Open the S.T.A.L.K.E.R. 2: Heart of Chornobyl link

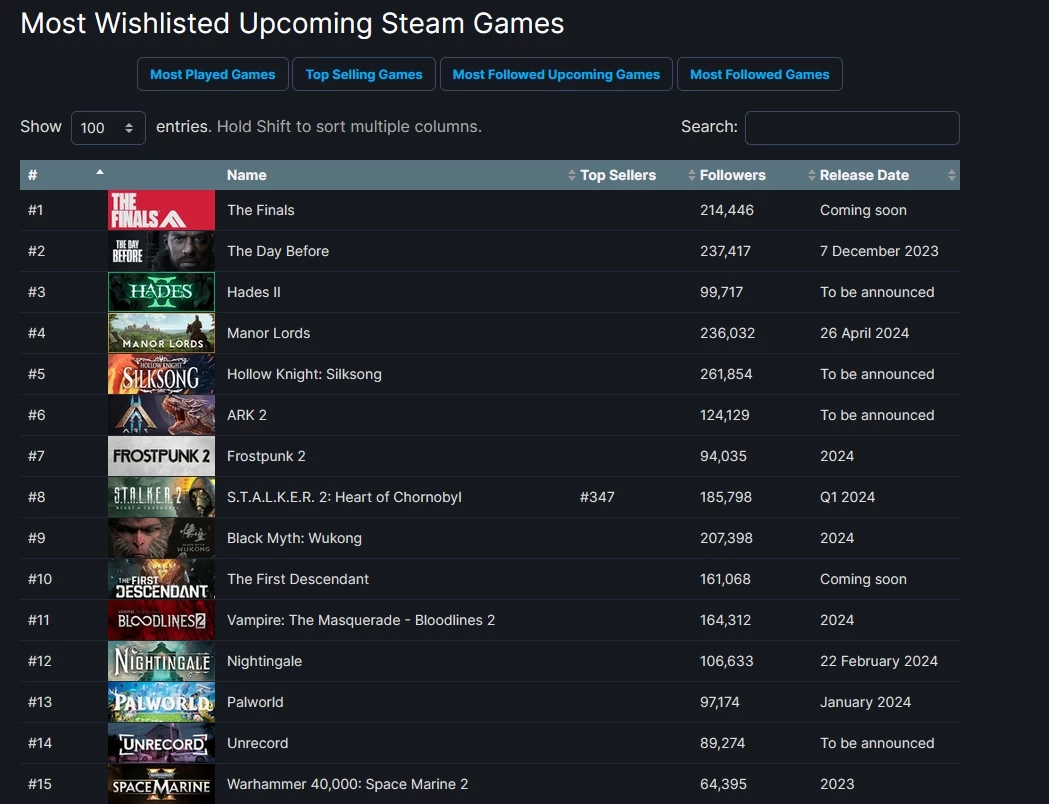tap(344, 497)
